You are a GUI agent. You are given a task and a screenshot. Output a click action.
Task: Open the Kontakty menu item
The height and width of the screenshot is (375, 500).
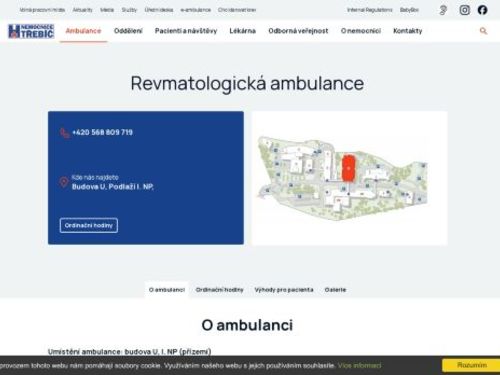[408, 31]
